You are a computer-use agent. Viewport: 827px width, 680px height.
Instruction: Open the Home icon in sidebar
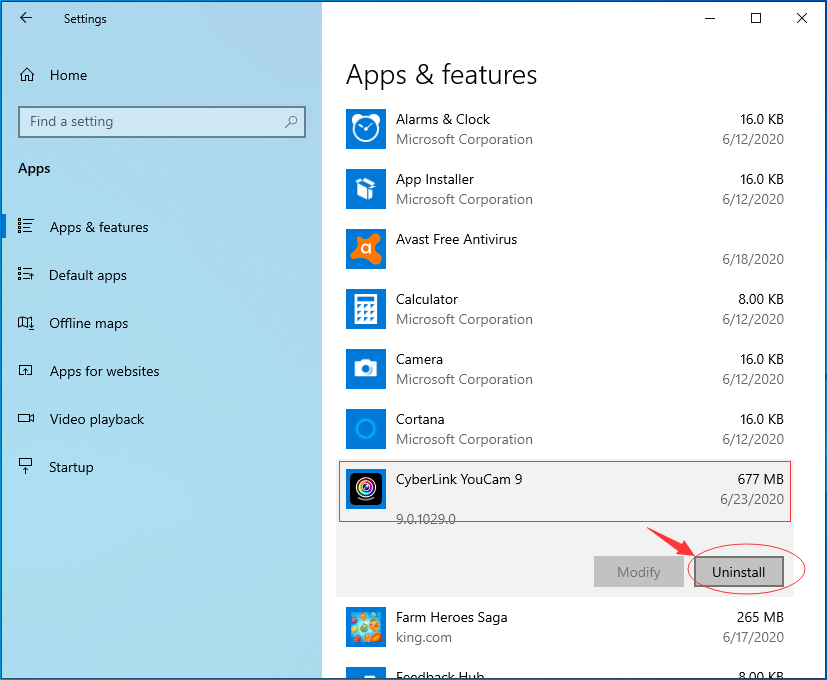coord(27,75)
